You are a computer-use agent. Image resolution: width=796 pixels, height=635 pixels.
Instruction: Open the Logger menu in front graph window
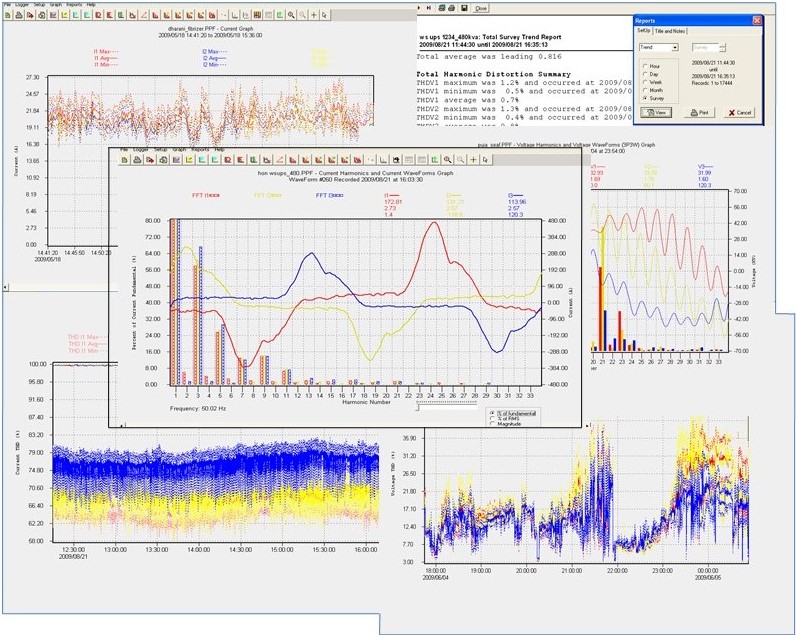(x=141, y=150)
